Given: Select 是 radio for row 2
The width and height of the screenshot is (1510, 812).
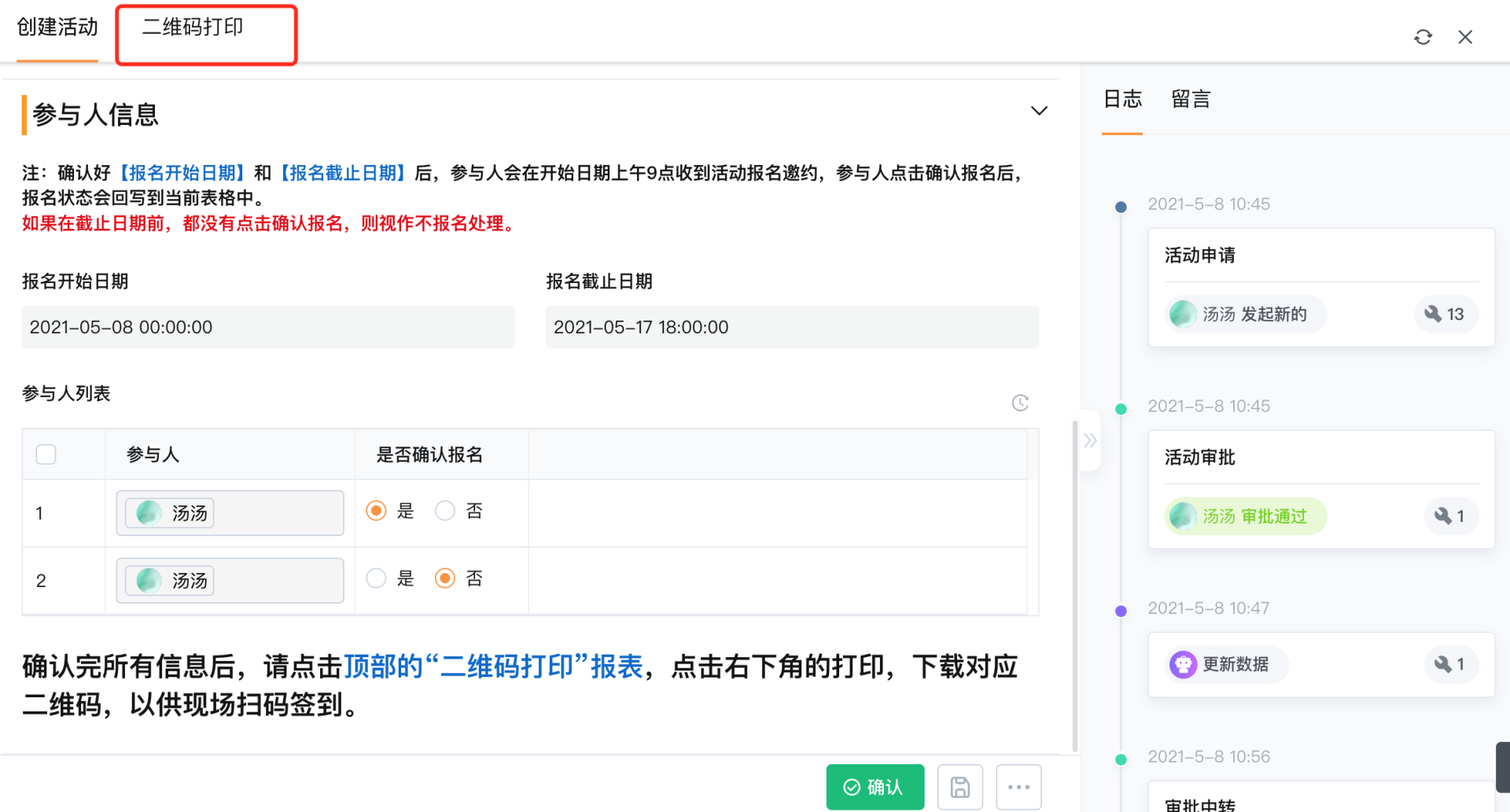Looking at the screenshot, I should click(377, 579).
